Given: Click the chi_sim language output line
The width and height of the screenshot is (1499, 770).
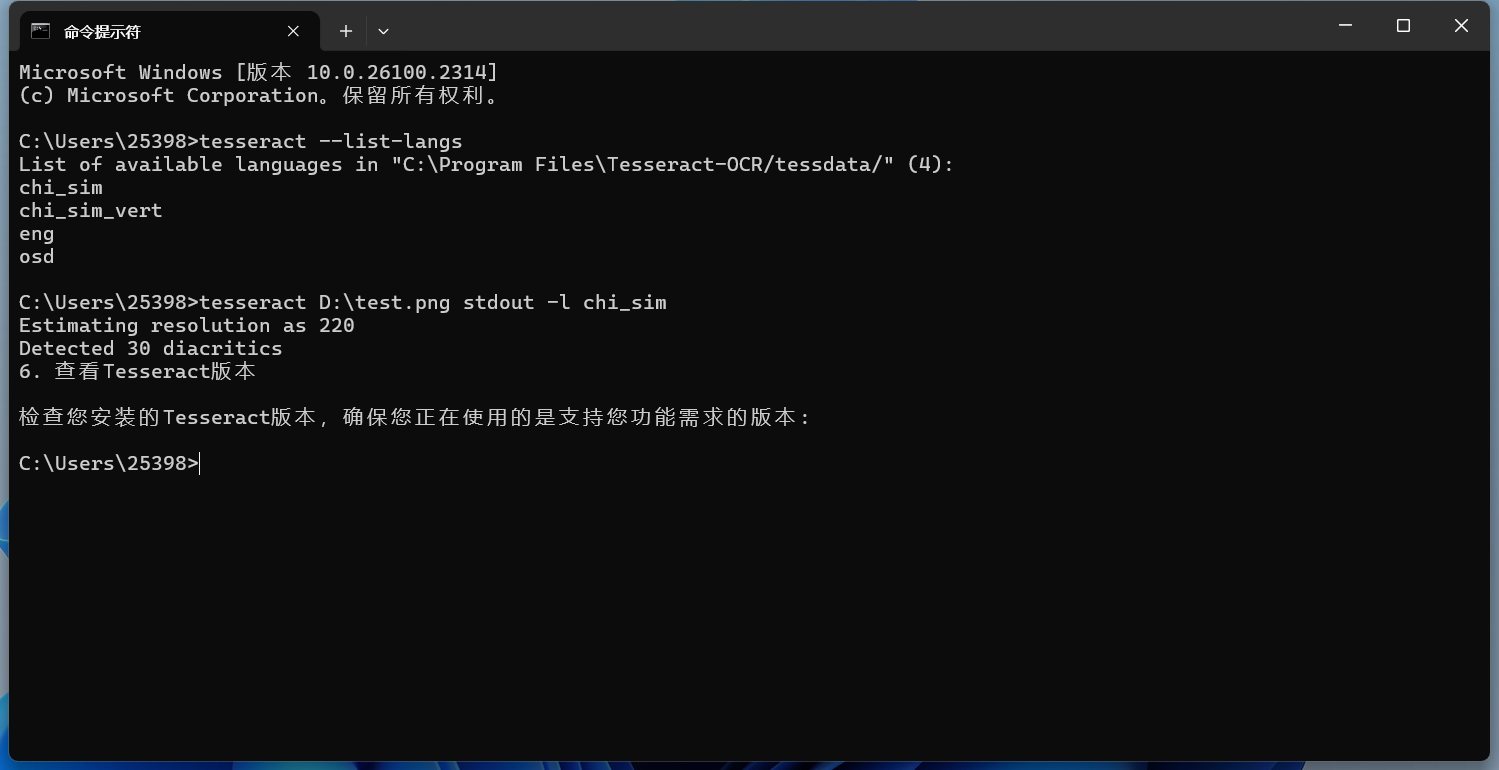Looking at the screenshot, I should (61, 188).
